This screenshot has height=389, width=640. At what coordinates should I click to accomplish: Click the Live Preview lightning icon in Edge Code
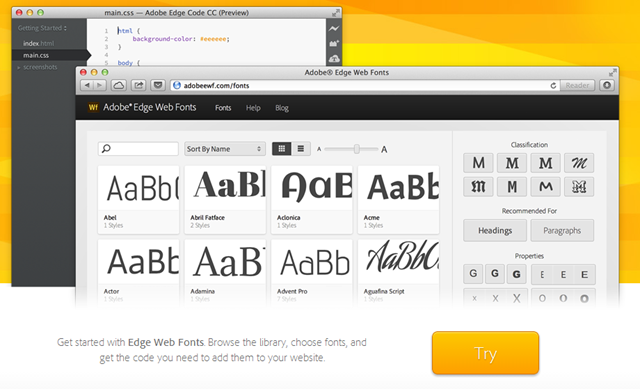coord(334,29)
